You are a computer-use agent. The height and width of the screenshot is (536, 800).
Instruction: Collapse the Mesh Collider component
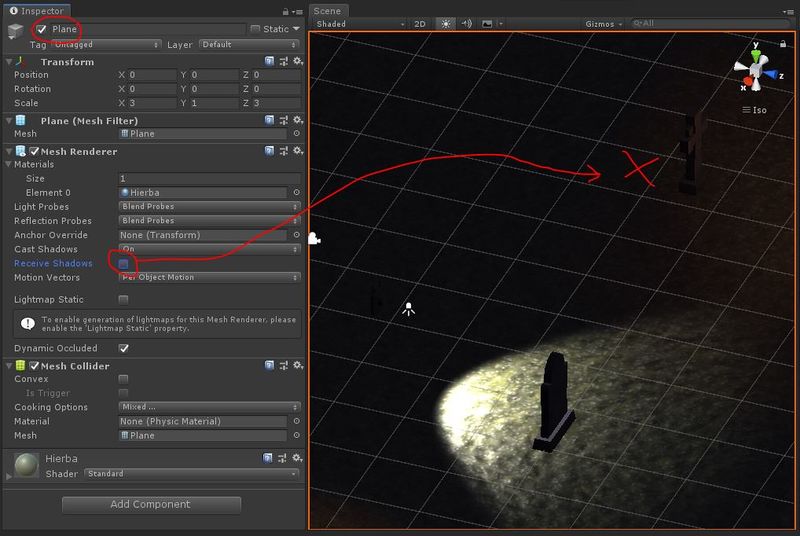9,366
